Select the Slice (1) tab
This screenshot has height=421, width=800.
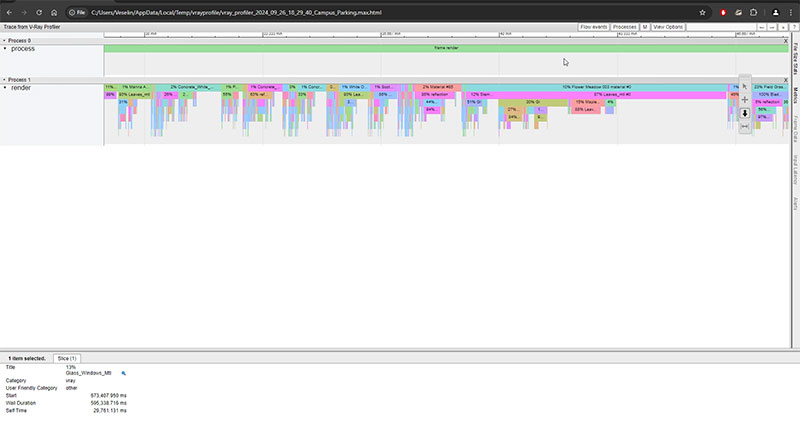67,359
